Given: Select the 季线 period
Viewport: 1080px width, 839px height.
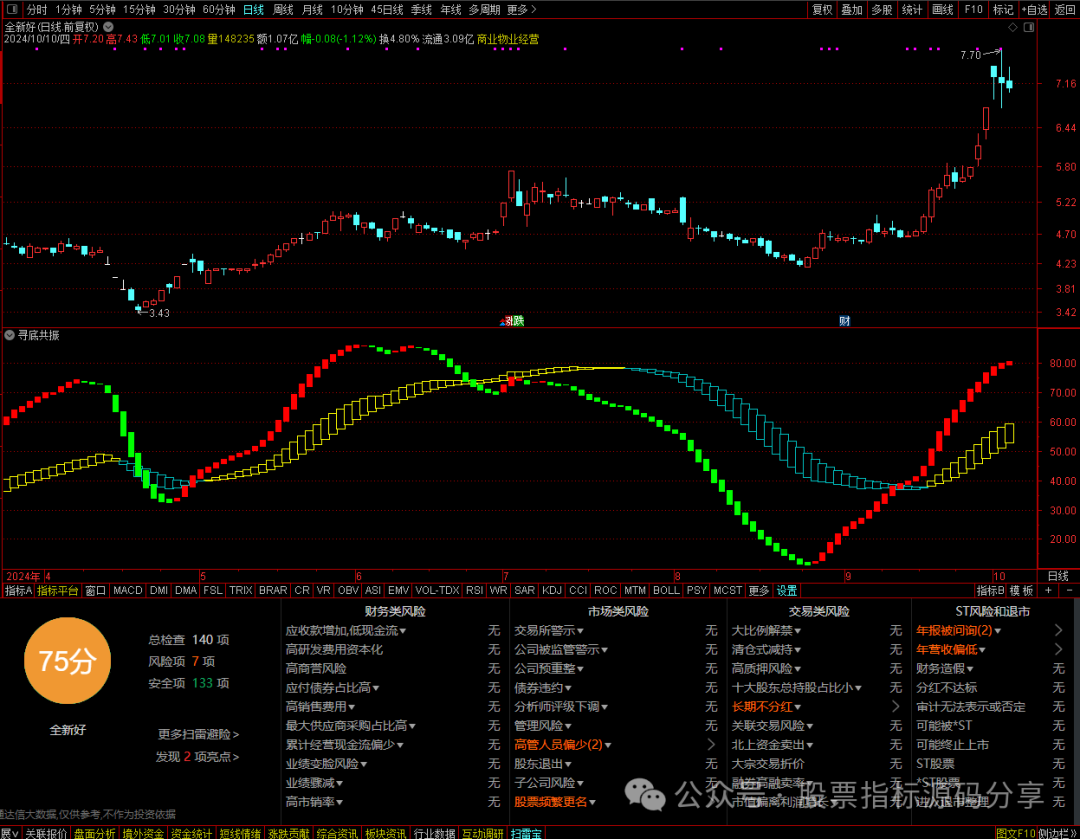Looking at the screenshot, I should (x=421, y=10).
